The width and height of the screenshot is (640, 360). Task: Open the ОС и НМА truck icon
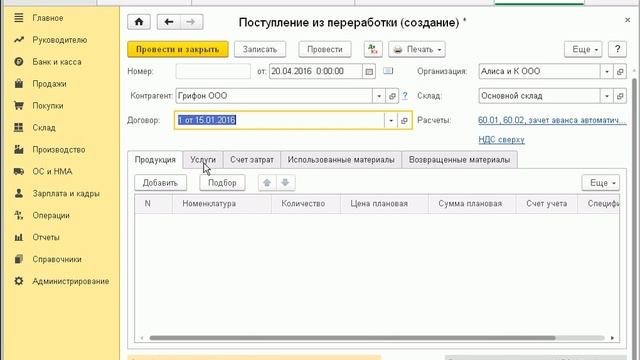[x=19, y=171]
